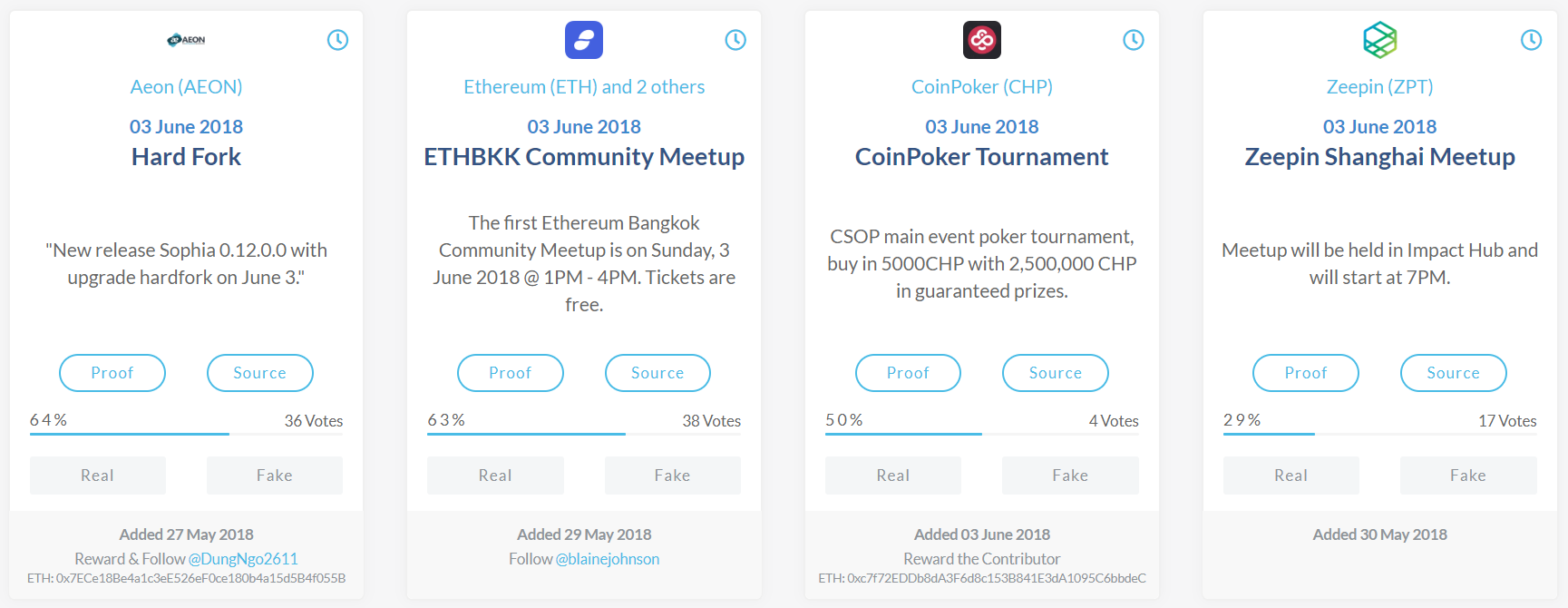Click the 64% vote progress bar
This screenshot has height=608, width=1568.
point(186,434)
